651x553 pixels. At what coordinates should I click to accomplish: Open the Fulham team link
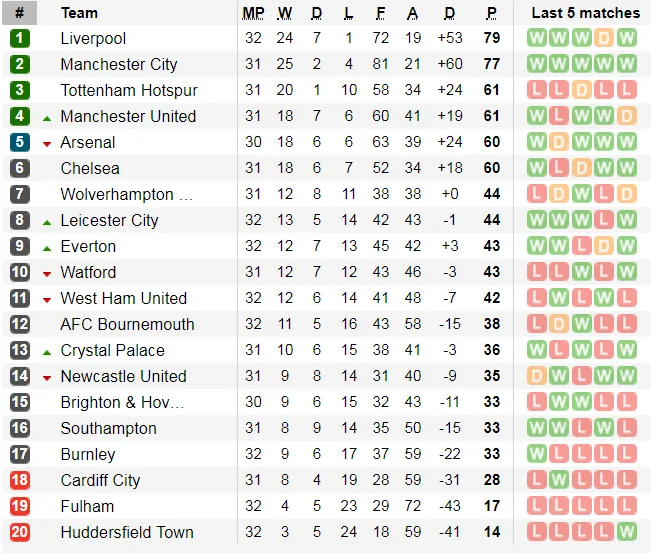87,506
